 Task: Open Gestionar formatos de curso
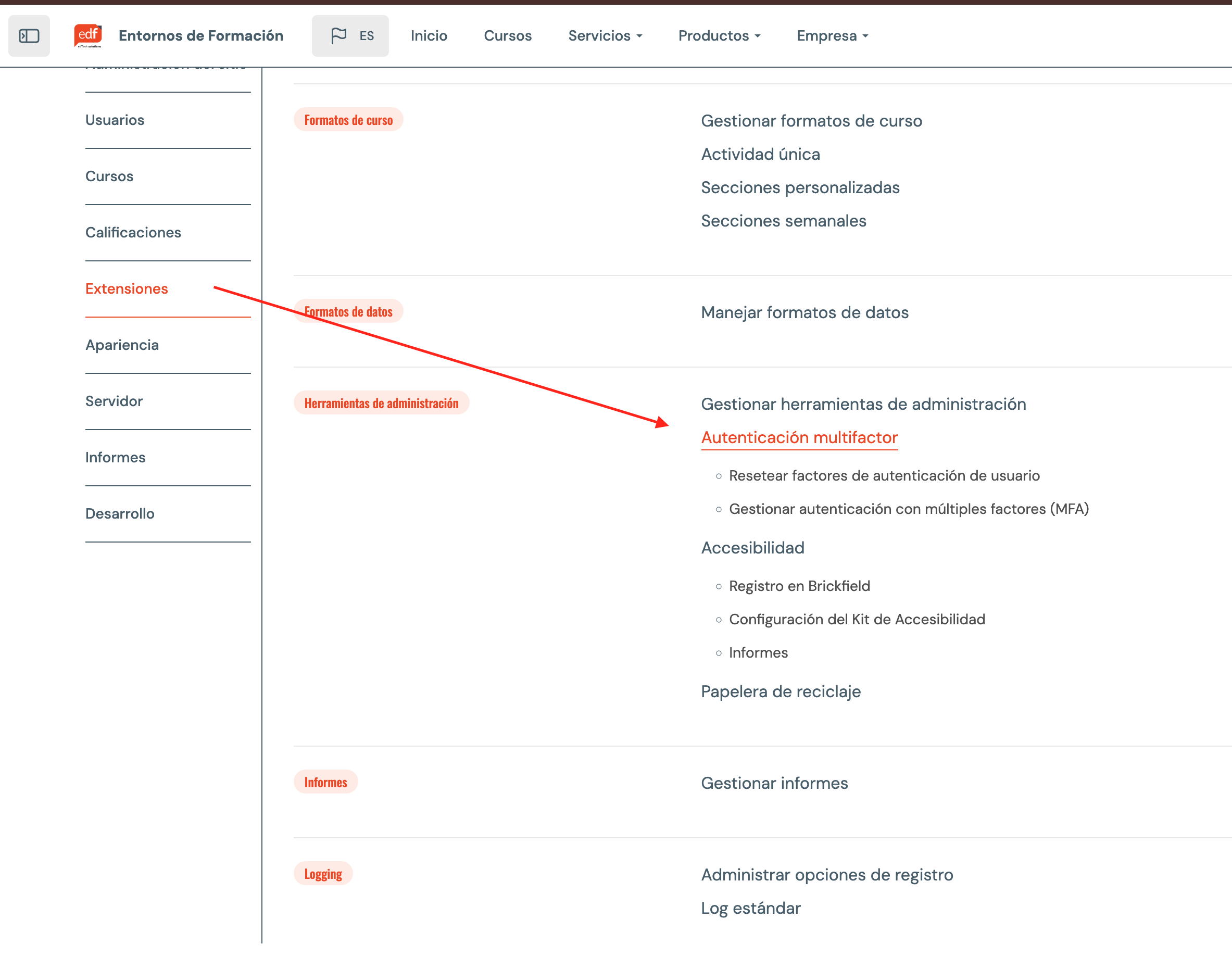coord(811,121)
